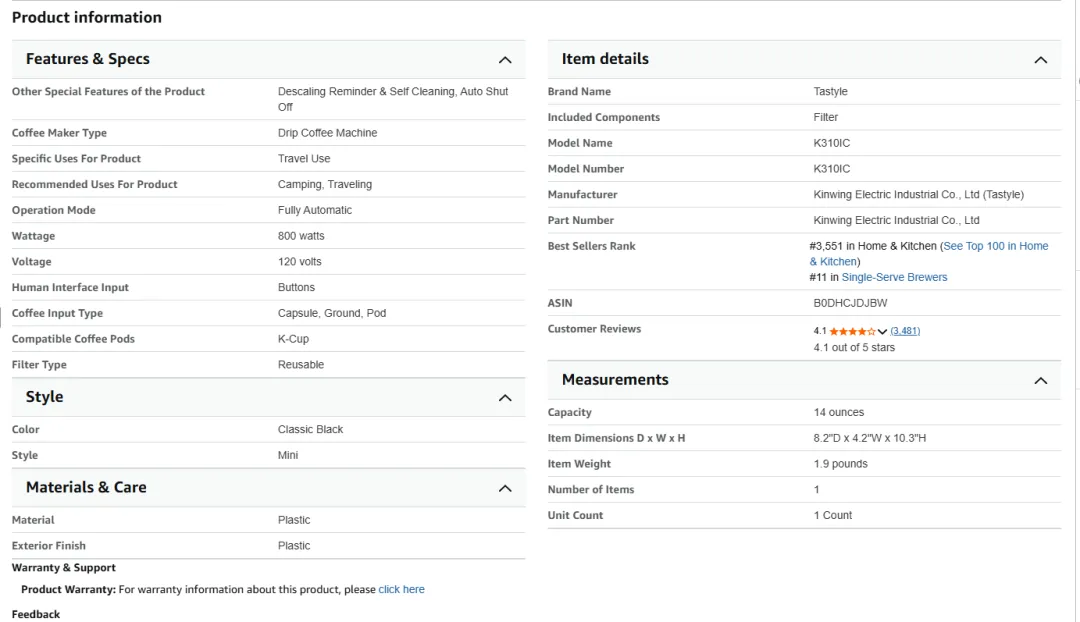Viewport: 1080px width, 622px height.
Task: Click the Human Interface Input label
Action: pos(70,287)
